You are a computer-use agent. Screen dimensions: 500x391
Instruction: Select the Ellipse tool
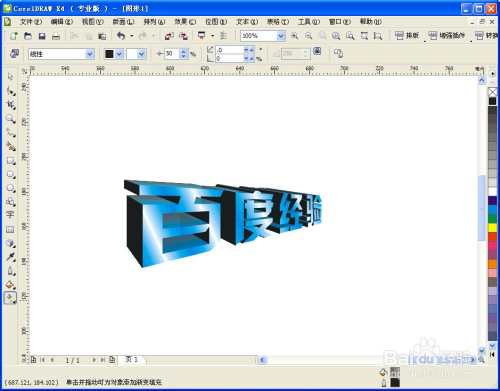tap(10, 174)
